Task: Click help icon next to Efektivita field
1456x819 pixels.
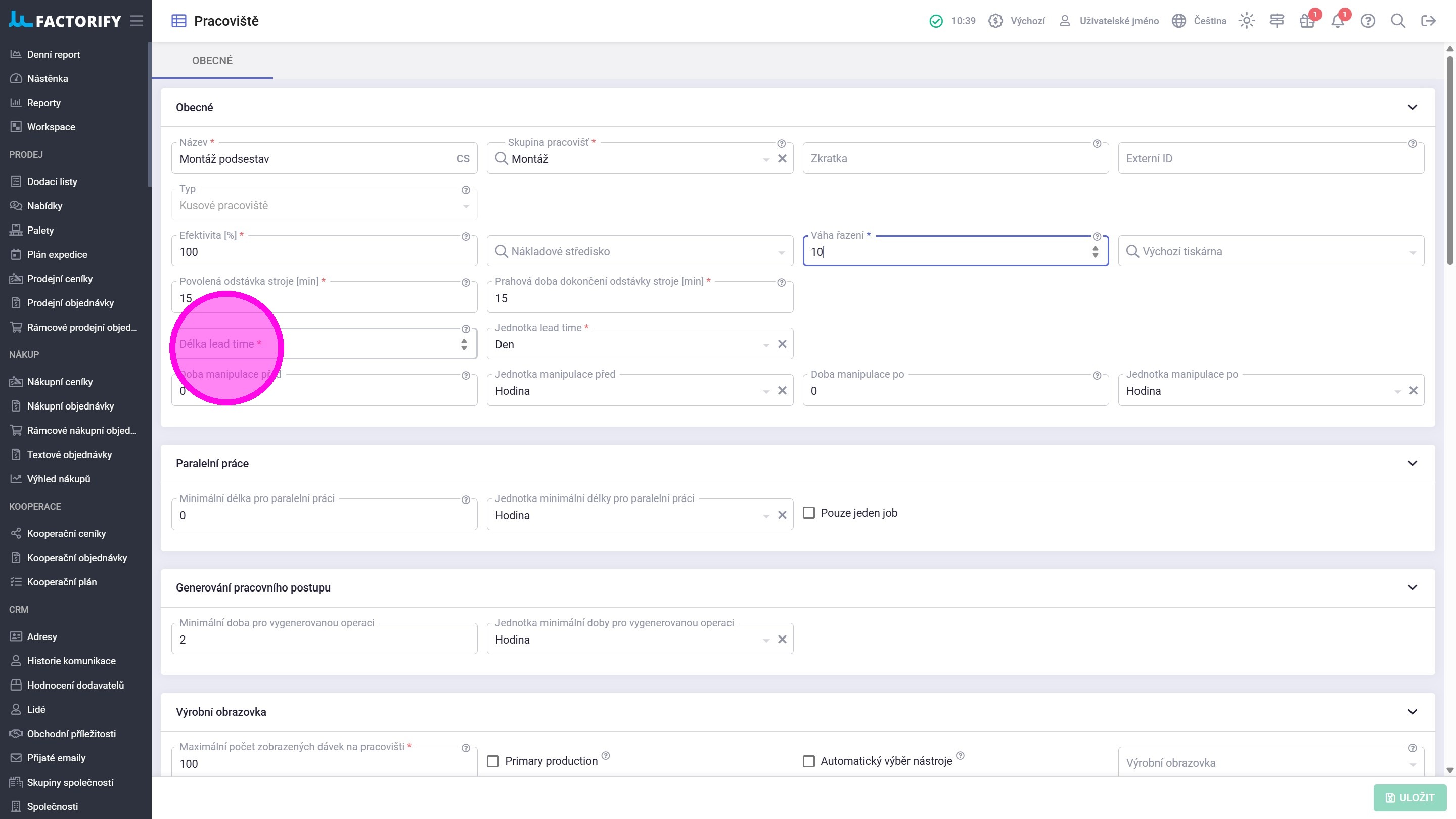Action: (465, 236)
